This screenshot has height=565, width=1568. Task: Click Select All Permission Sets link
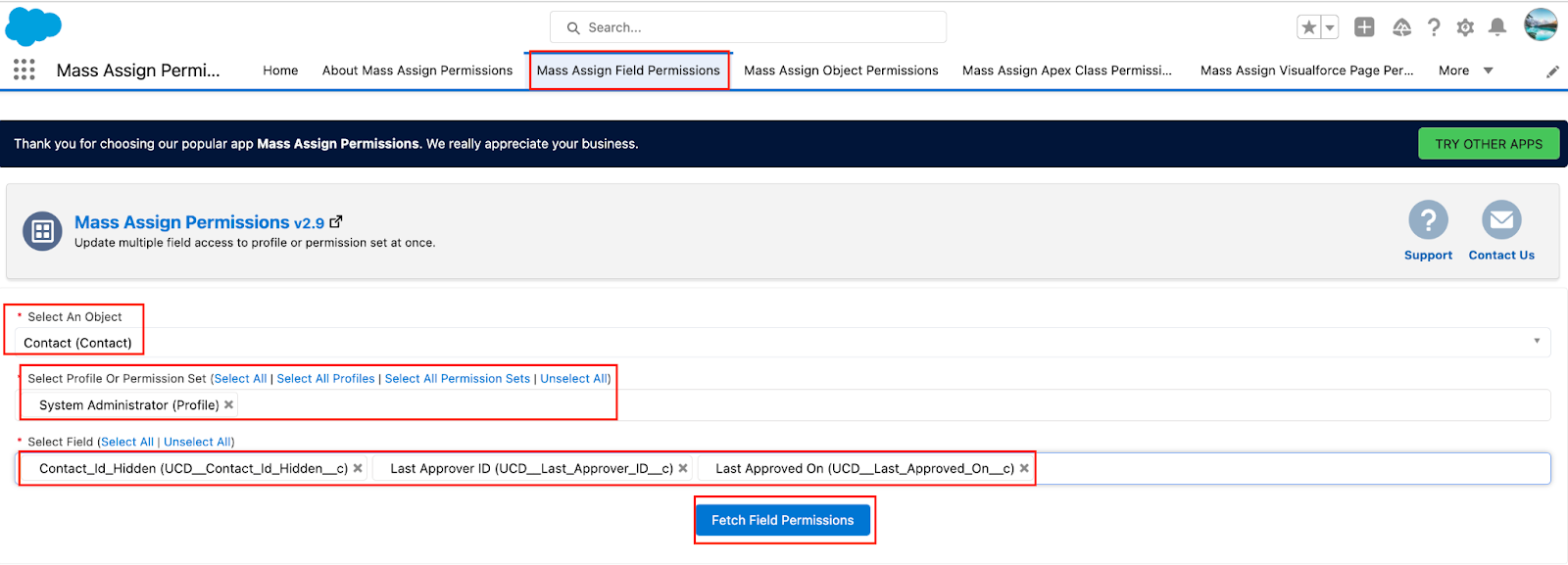point(458,378)
